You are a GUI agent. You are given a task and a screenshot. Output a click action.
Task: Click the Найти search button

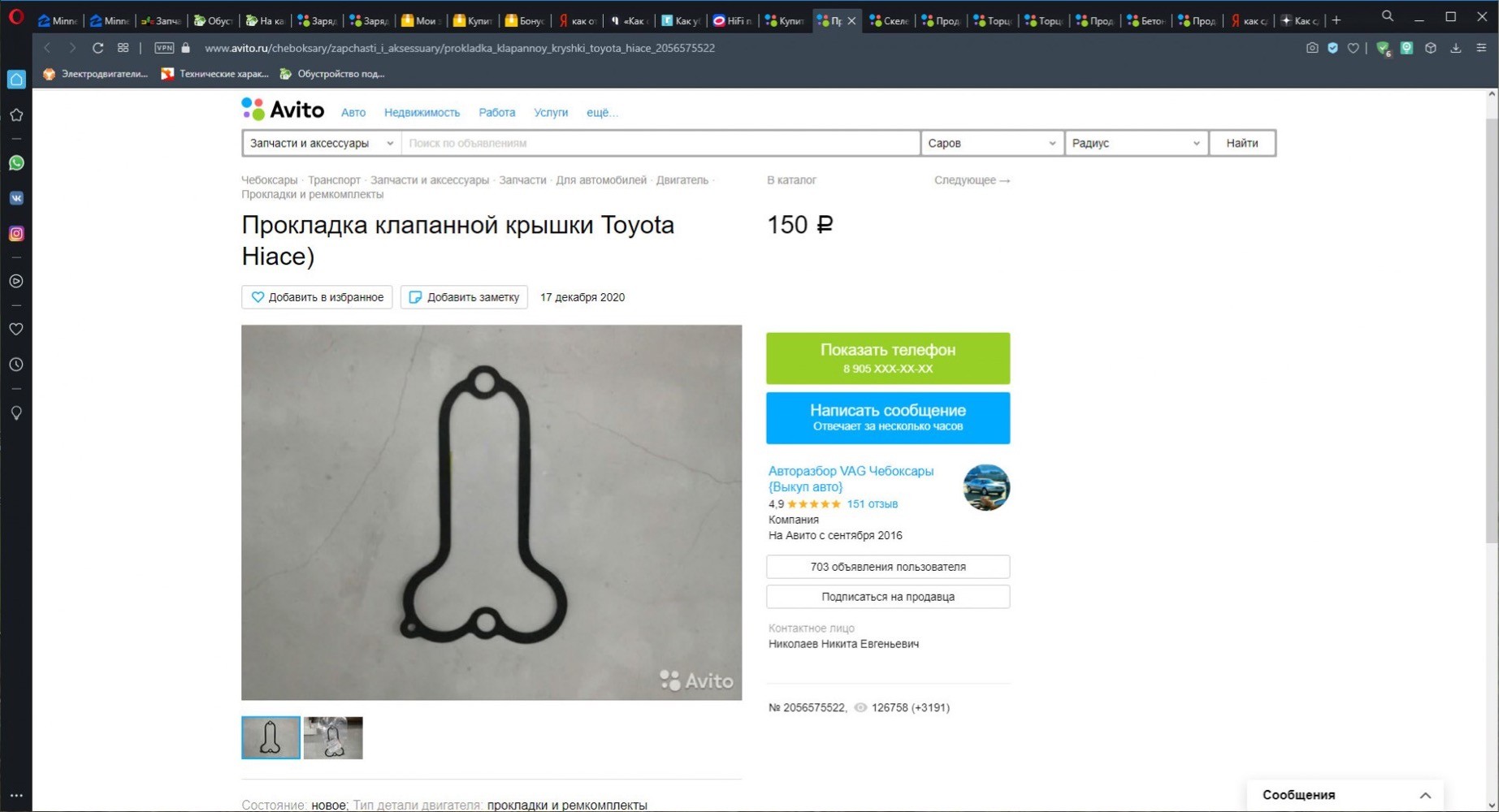[1242, 143]
